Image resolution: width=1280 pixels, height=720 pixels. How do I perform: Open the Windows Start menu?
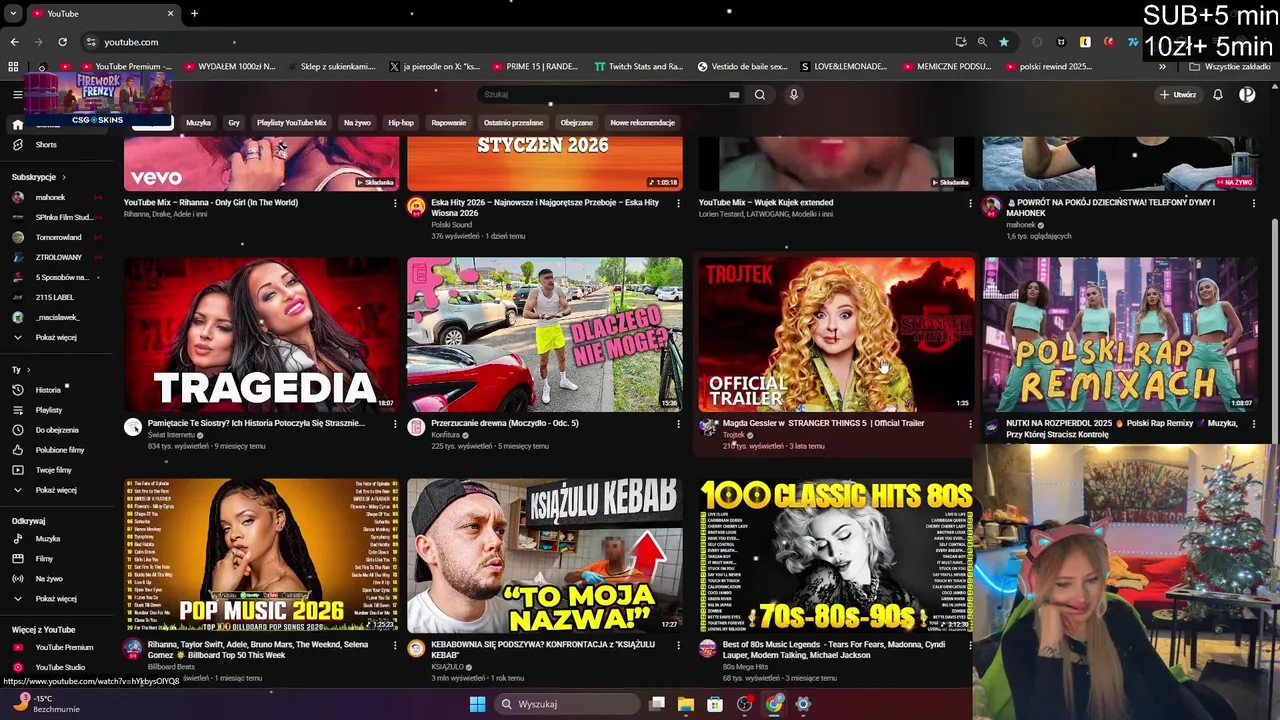(477, 704)
